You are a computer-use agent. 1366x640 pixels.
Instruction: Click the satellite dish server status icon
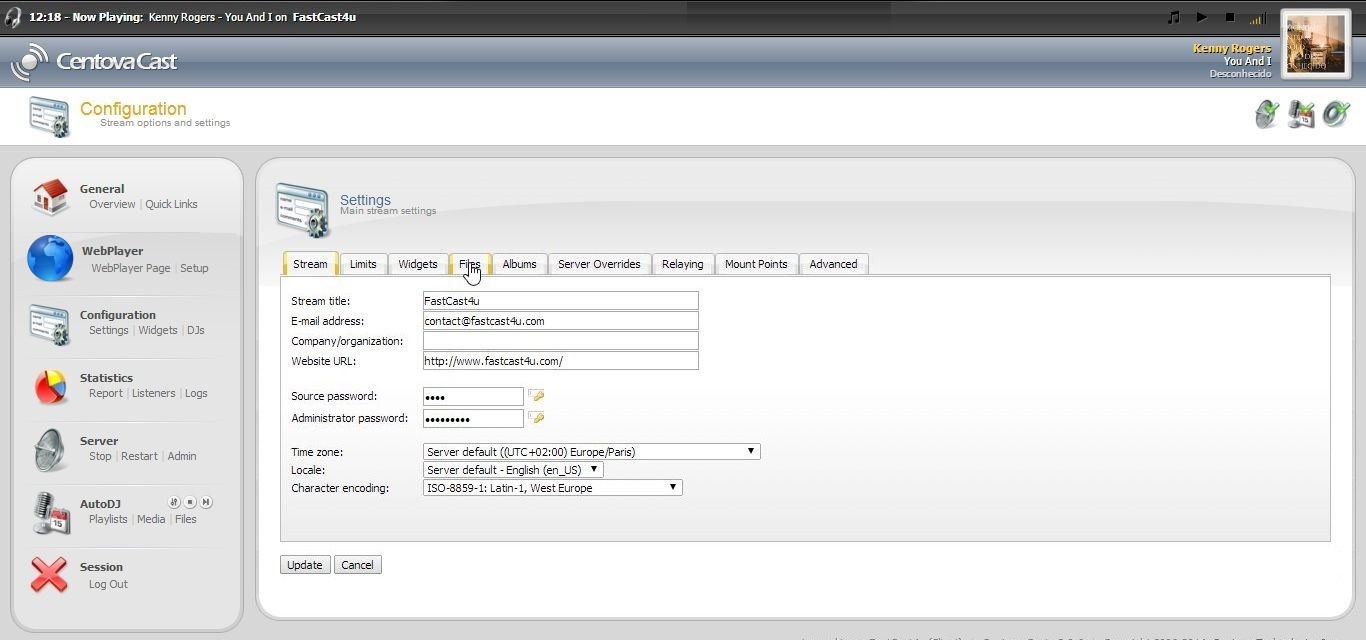pyautogui.click(x=1267, y=114)
